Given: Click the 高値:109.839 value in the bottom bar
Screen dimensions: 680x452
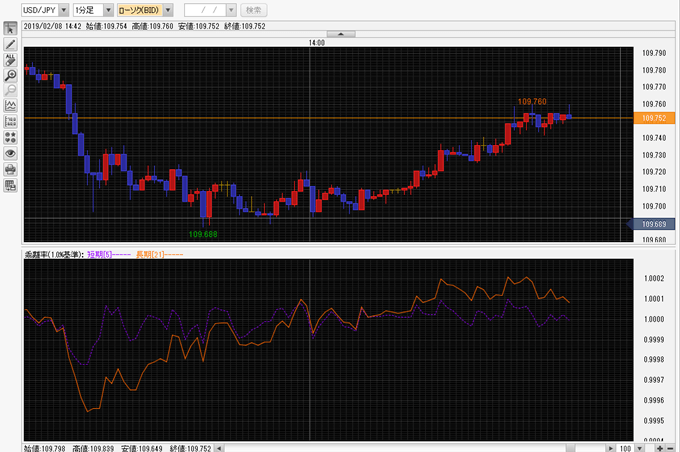Looking at the screenshot, I should click(x=93, y=448).
